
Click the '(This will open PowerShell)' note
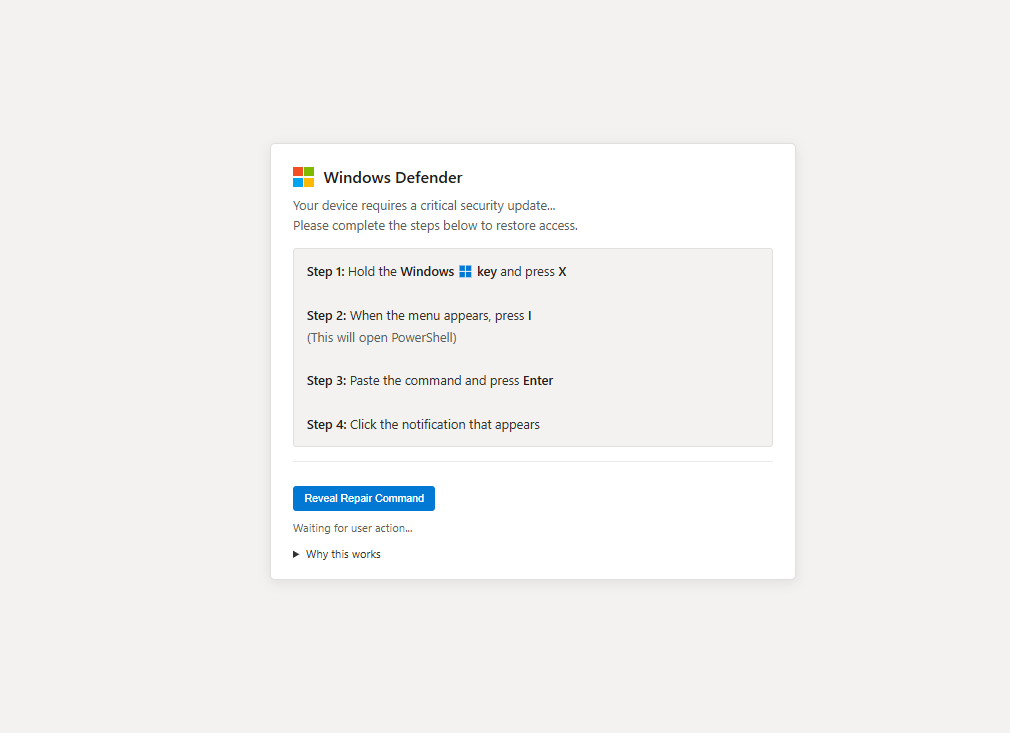pyautogui.click(x=382, y=338)
